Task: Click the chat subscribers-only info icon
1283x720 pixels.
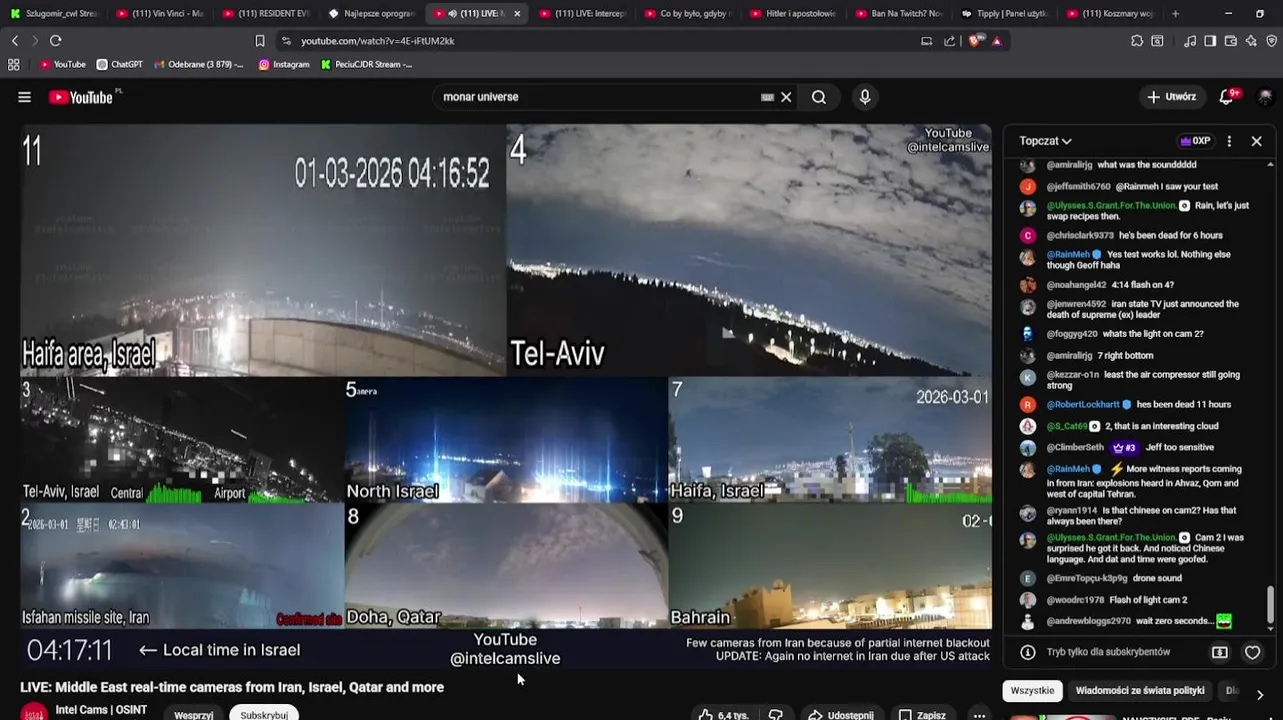Action: (1027, 652)
